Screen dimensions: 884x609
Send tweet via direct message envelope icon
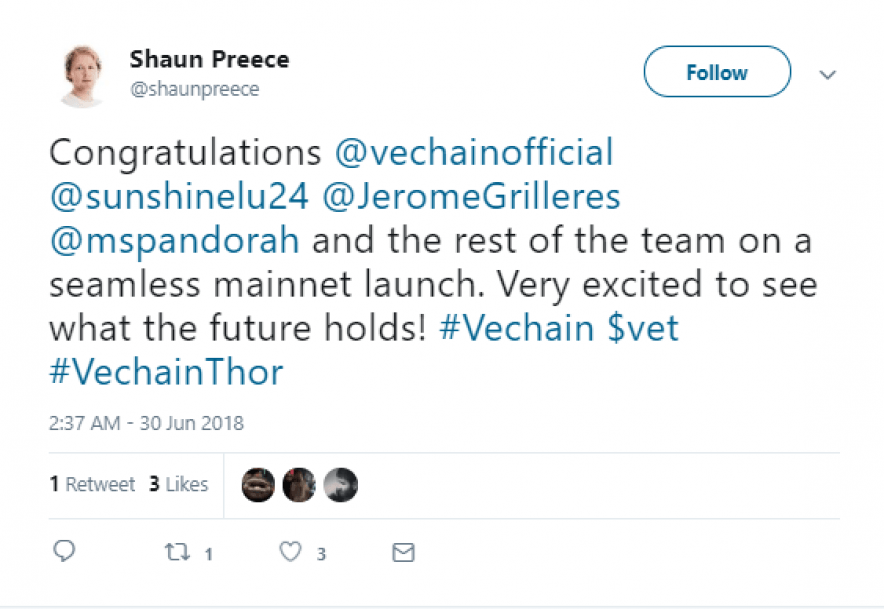click(x=403, y=551)
